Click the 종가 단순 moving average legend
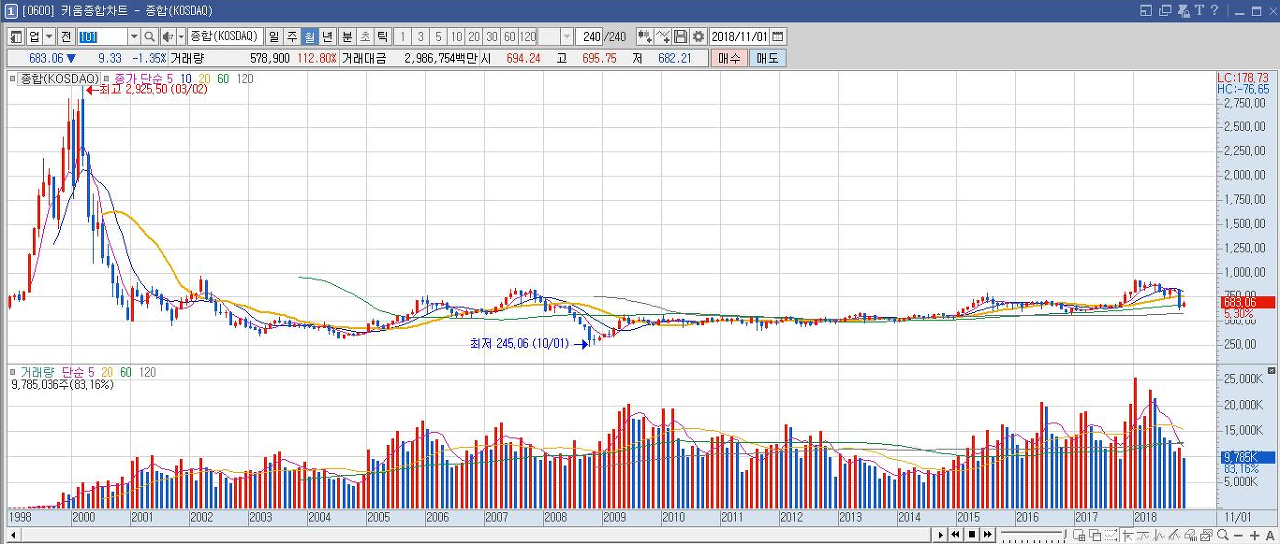Viewport: 1280px width, 544px height. (x=141, y=78)
